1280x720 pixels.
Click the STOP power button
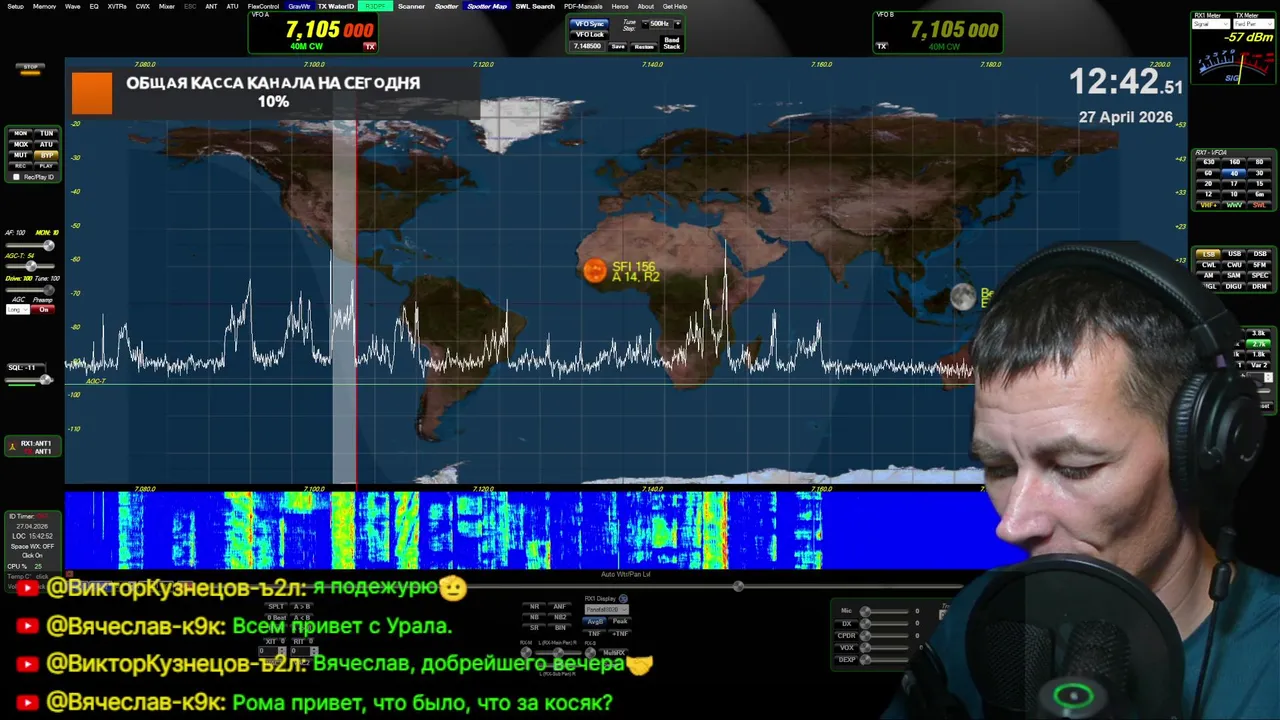click(30, 68)
